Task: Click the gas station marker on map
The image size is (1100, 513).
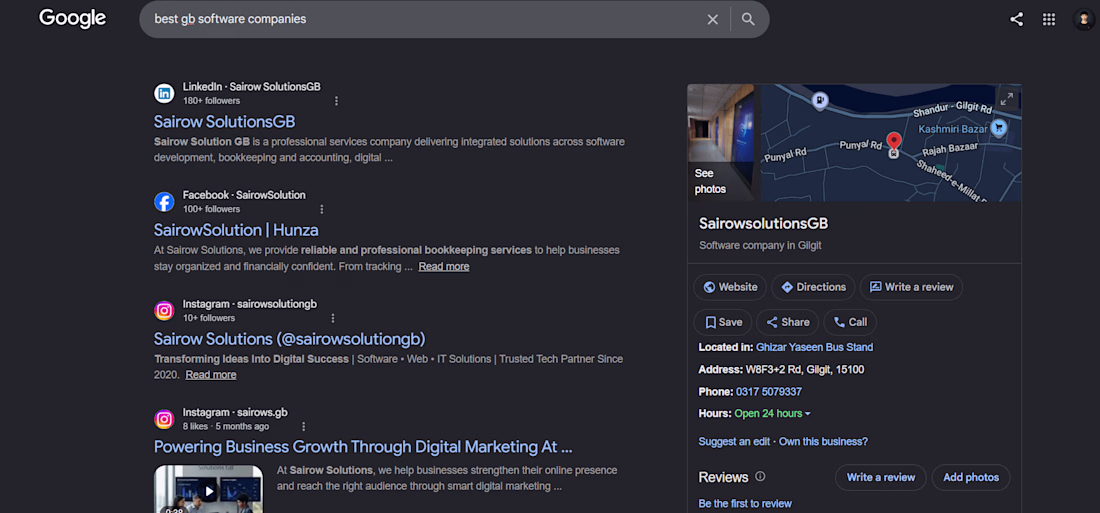Action: click(x=819, y=100)
